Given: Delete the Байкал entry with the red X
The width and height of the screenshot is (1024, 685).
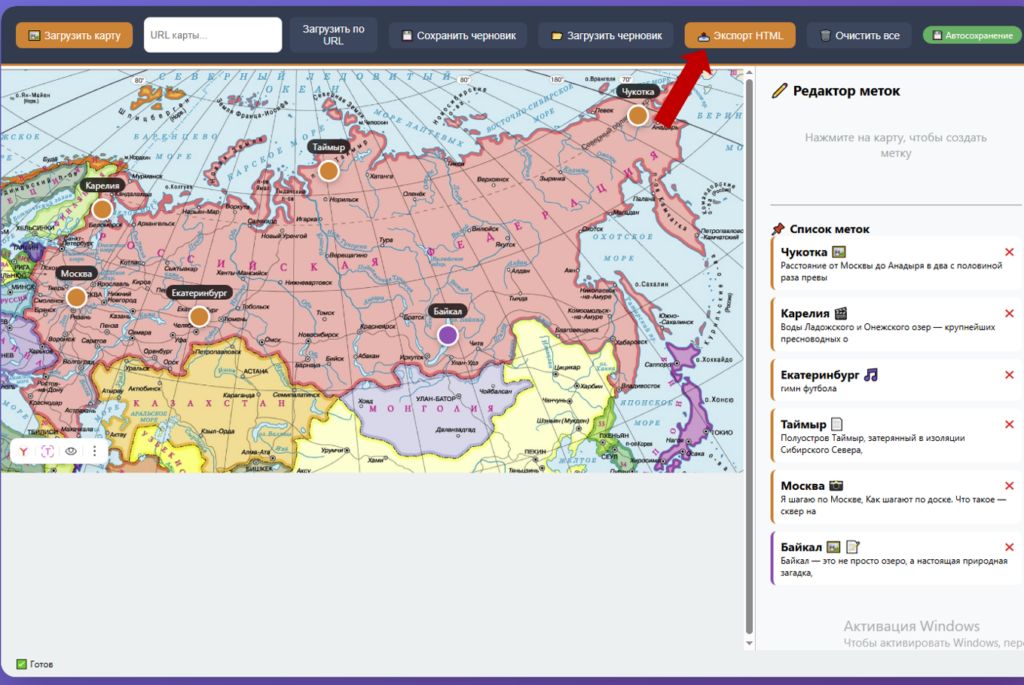Looking at the screenshot, I should tap(1009, 547).
